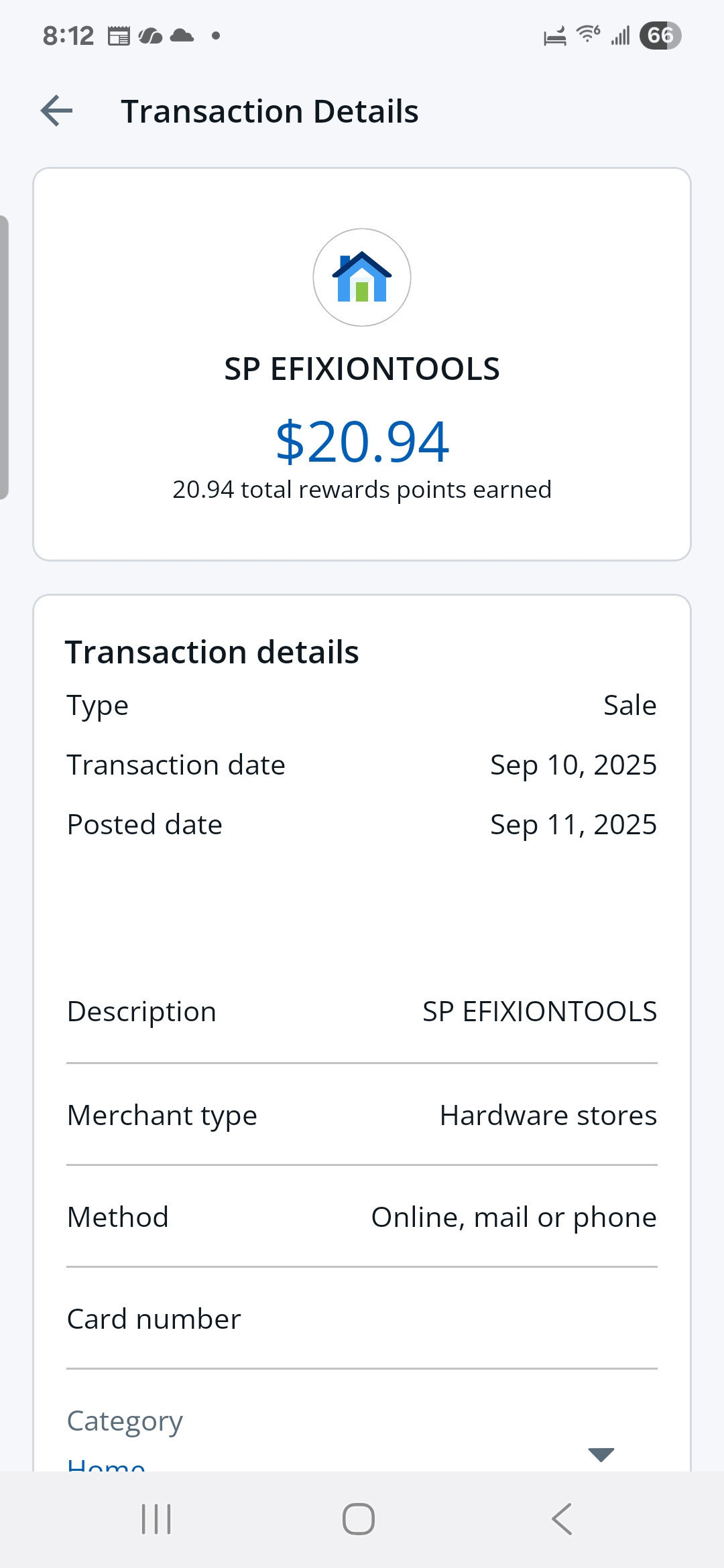The image size is (724, 1568).
Task: Tap the battery level indicator
Action: 660,36
